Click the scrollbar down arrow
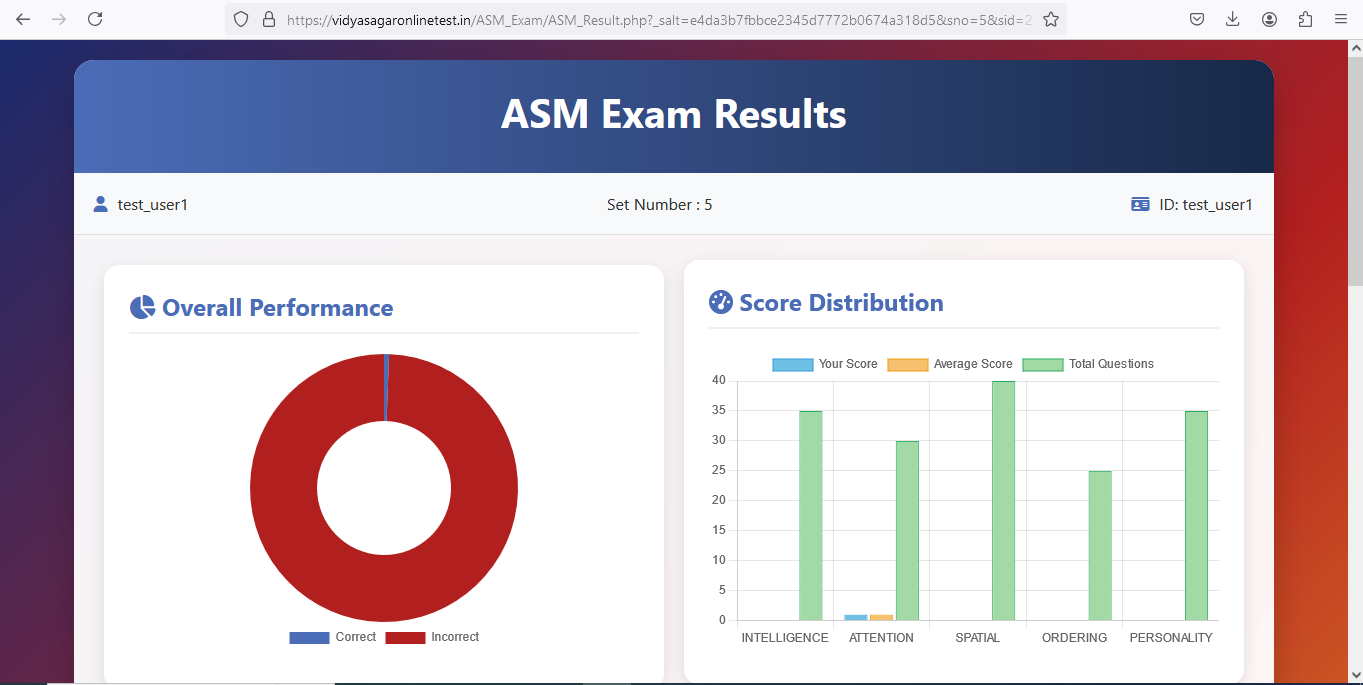The image size is (1363, 685). point(1355,674)
